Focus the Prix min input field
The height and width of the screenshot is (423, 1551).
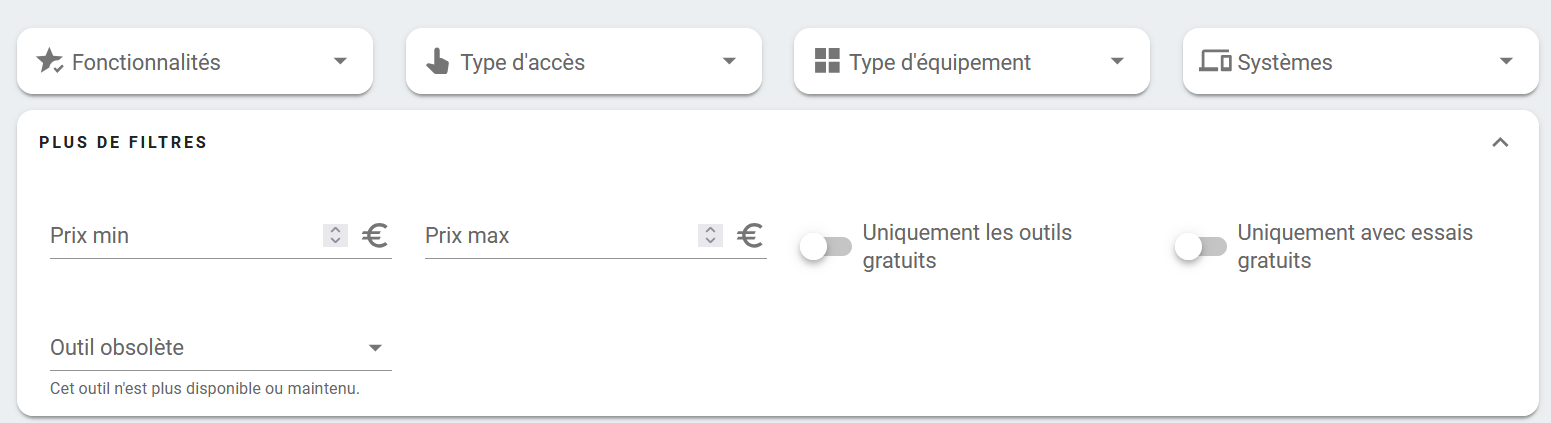click(186, 236)
